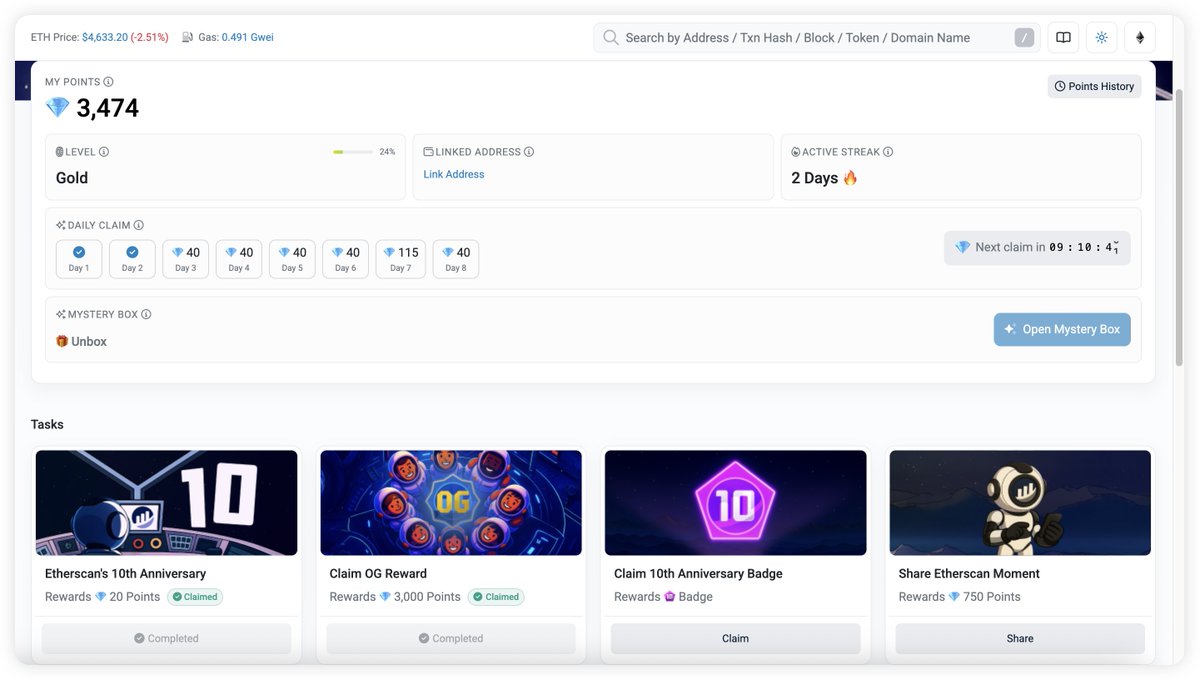
Task: Click the '2 Days' streak text
Action: click(815, 178)
